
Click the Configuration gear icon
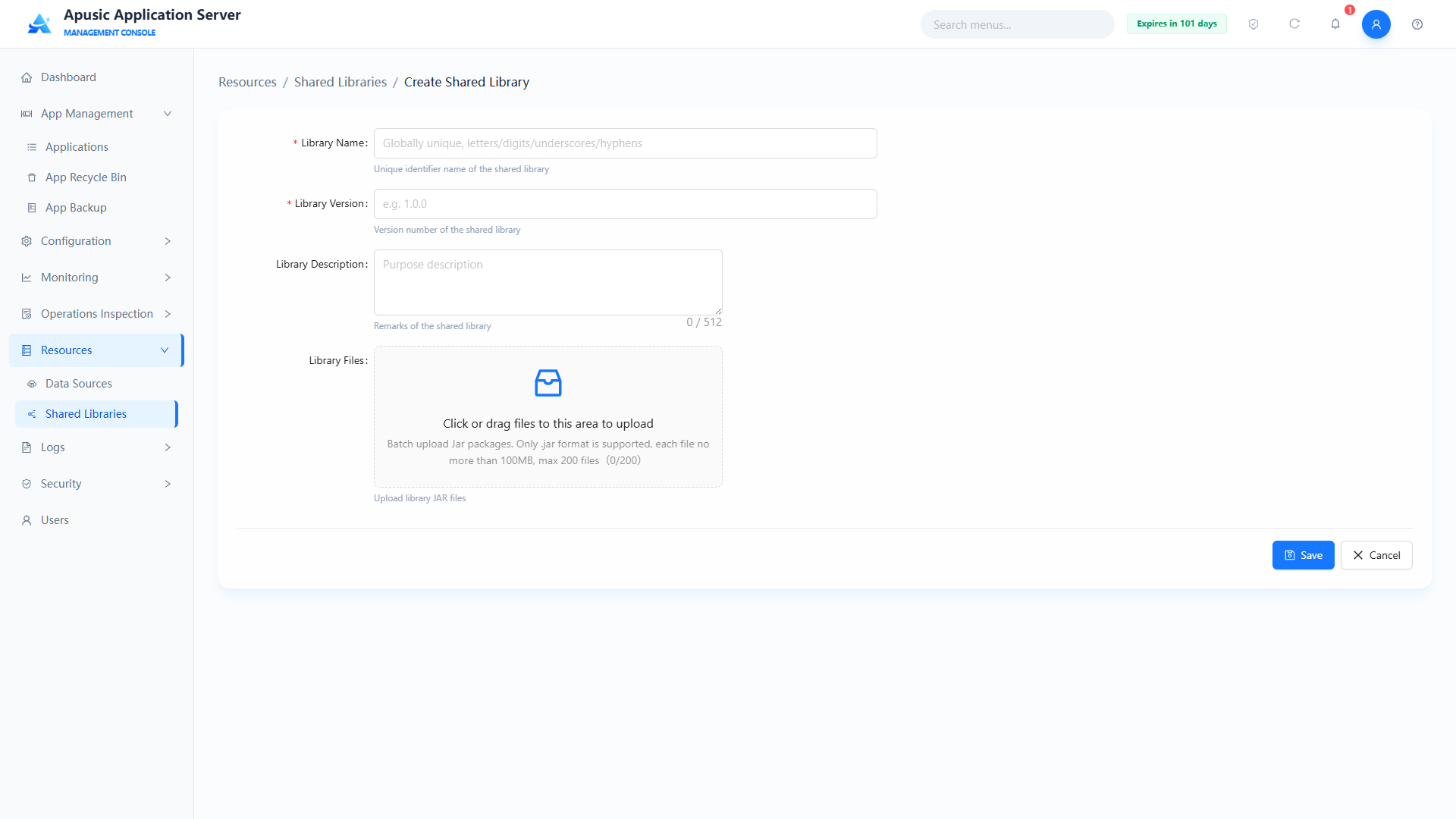pos(27,241)
